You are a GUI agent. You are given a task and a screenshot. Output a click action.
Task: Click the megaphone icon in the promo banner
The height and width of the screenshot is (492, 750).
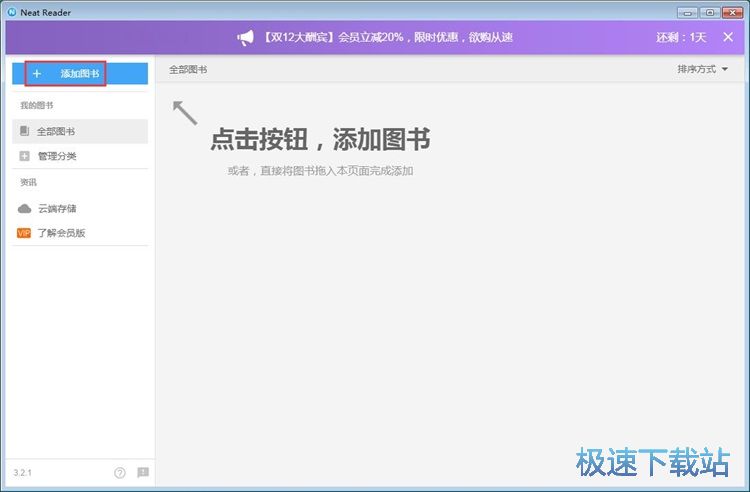pyautogui.click(x=246, y=38)
